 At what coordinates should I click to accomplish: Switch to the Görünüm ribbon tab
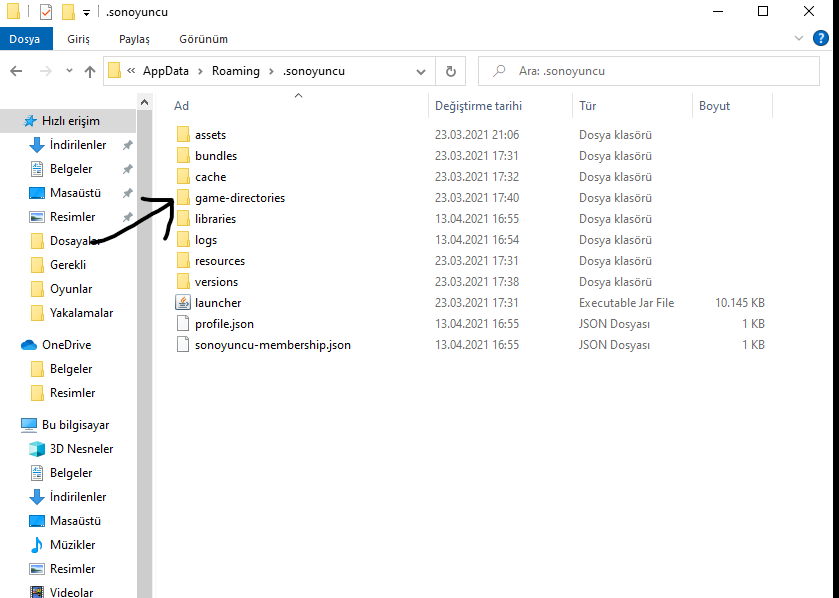pos(203,39)
